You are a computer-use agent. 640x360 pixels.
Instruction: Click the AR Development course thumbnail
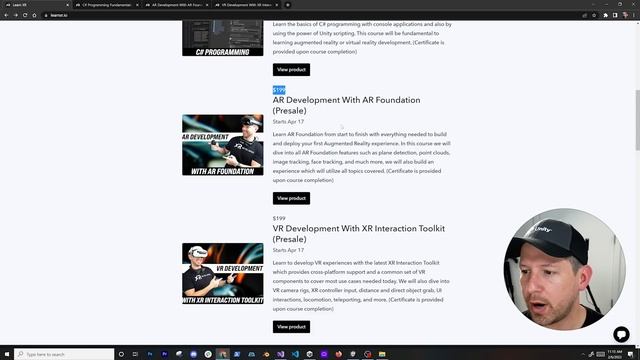coord(223,145)
